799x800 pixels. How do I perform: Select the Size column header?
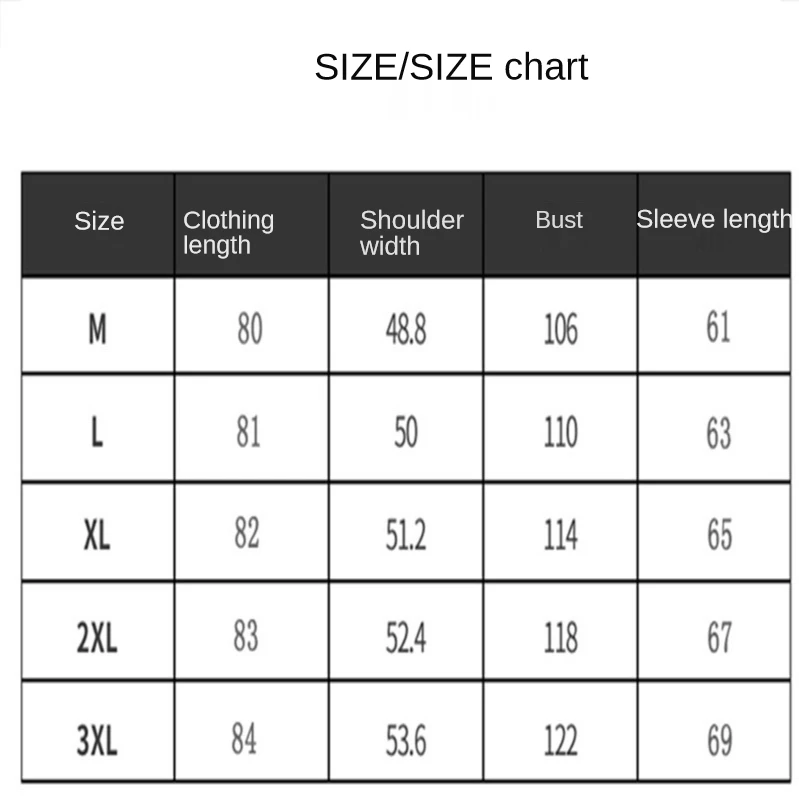pos(99,222)
